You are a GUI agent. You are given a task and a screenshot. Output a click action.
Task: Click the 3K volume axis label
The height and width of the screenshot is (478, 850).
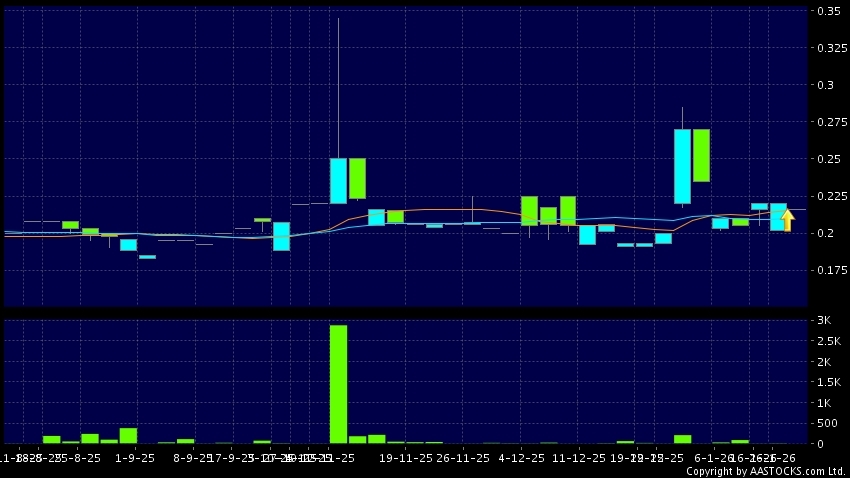point(826,320)
